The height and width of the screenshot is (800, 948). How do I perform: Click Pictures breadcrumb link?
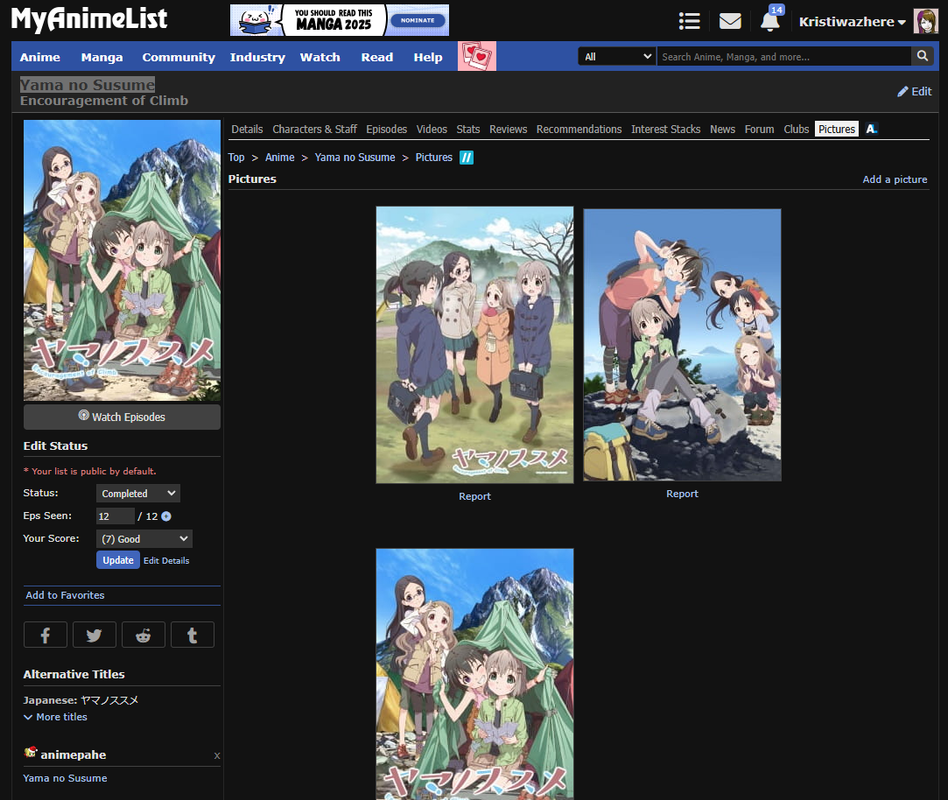click(433, 157)
